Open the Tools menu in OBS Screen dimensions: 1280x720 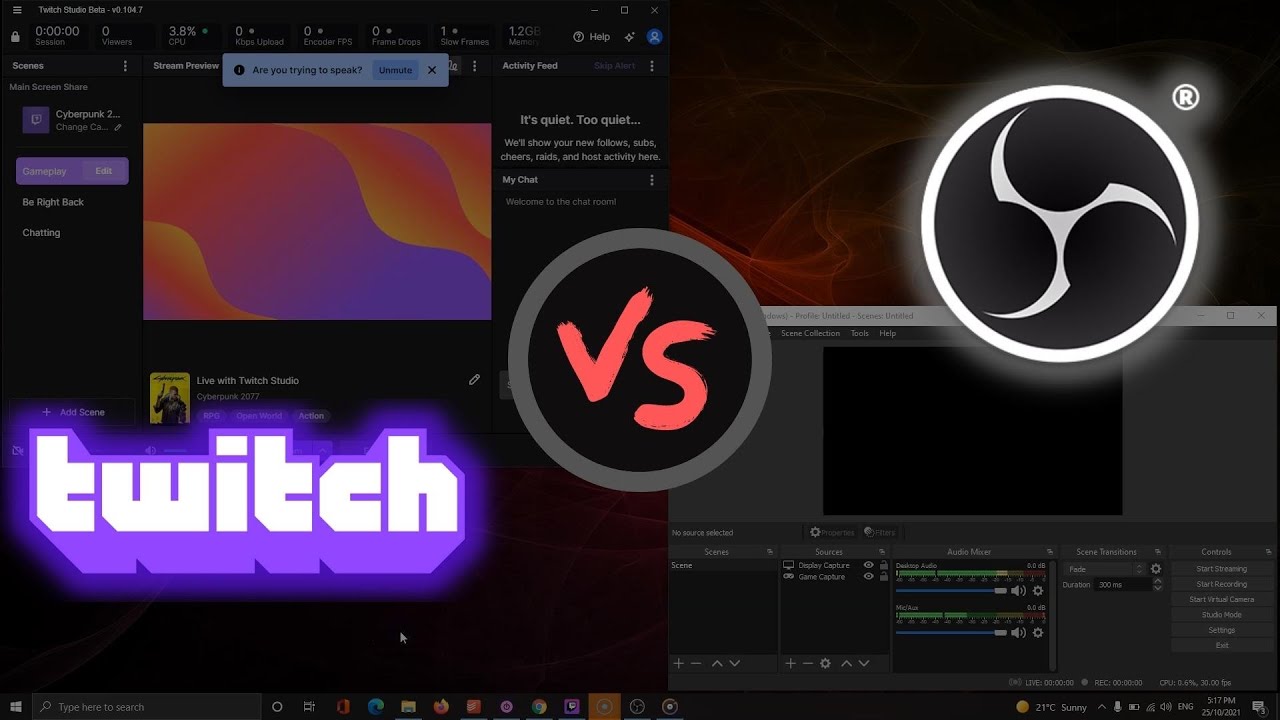(x=859, y=333)
